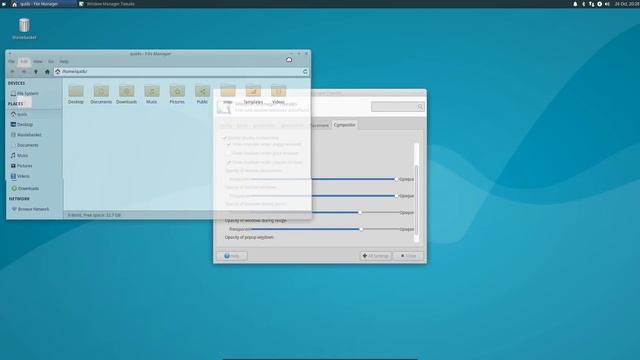640x360 pixels.
Task: Open the Documents folder icon in File Manager
Action: pos(101,94)
